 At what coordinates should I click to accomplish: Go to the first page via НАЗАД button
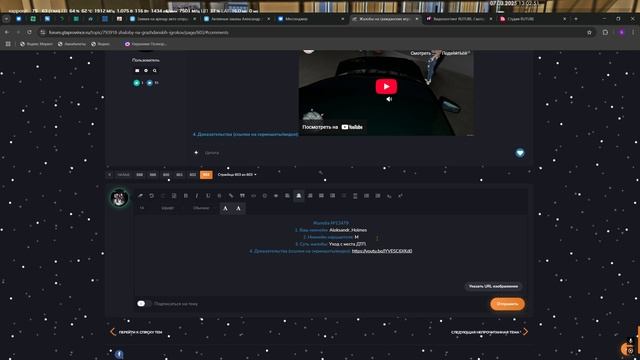(123, 175)
